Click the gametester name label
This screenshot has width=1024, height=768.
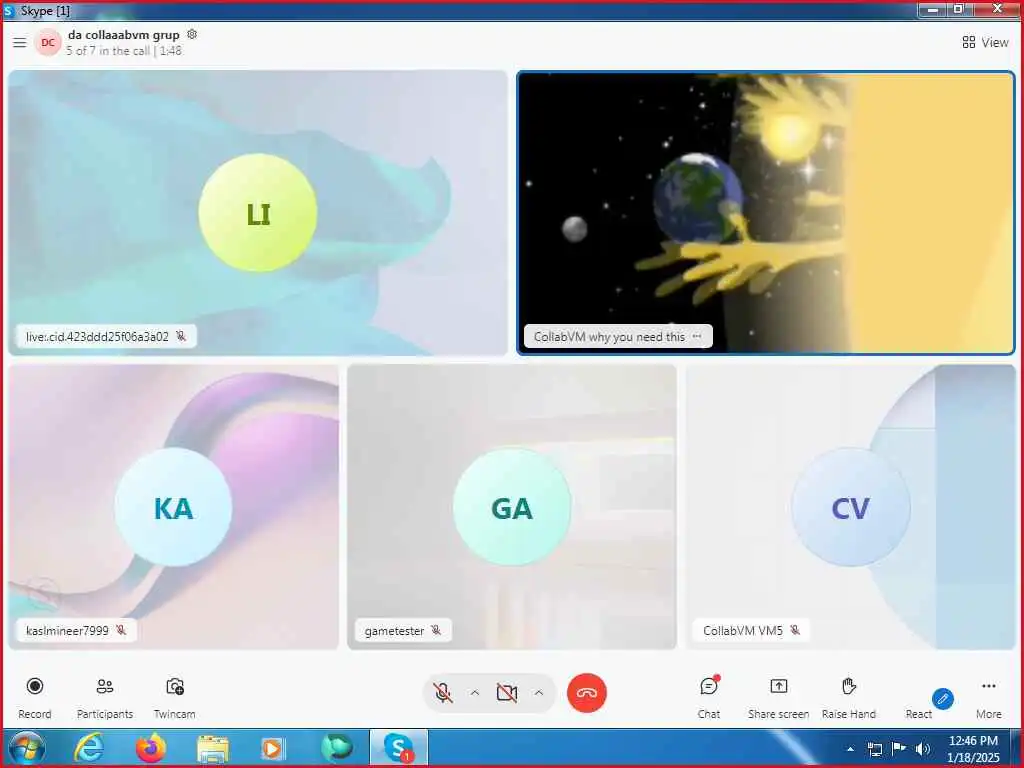coord(394,631)
